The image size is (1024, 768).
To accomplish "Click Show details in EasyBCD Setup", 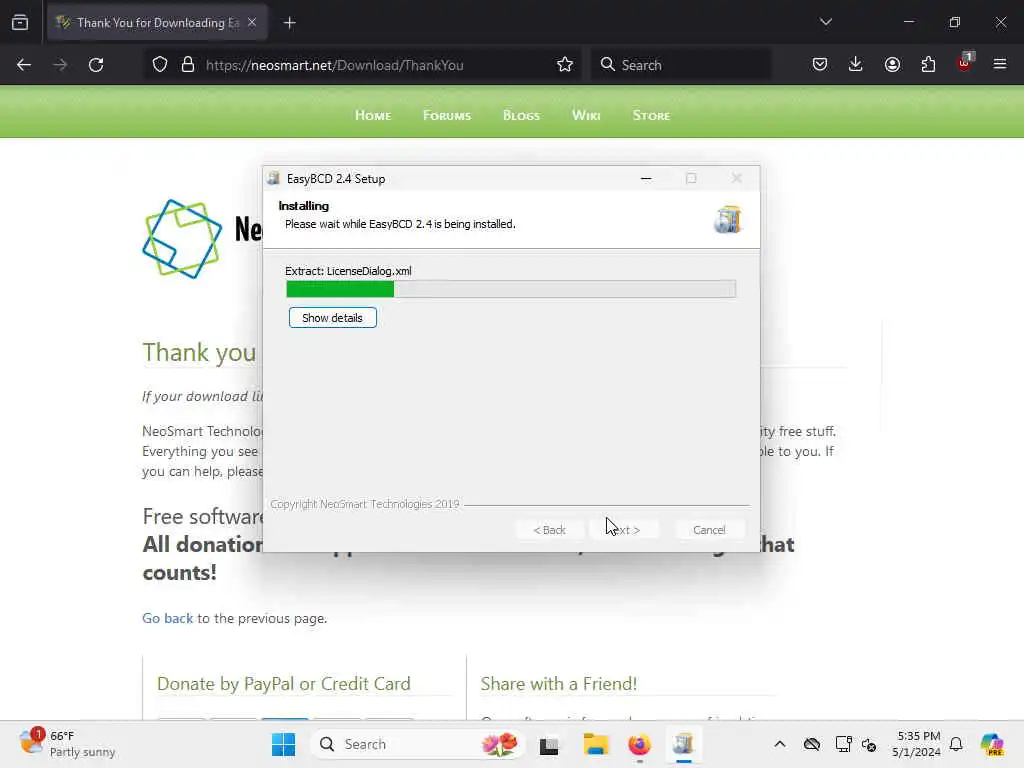I will tap(332, 318).
